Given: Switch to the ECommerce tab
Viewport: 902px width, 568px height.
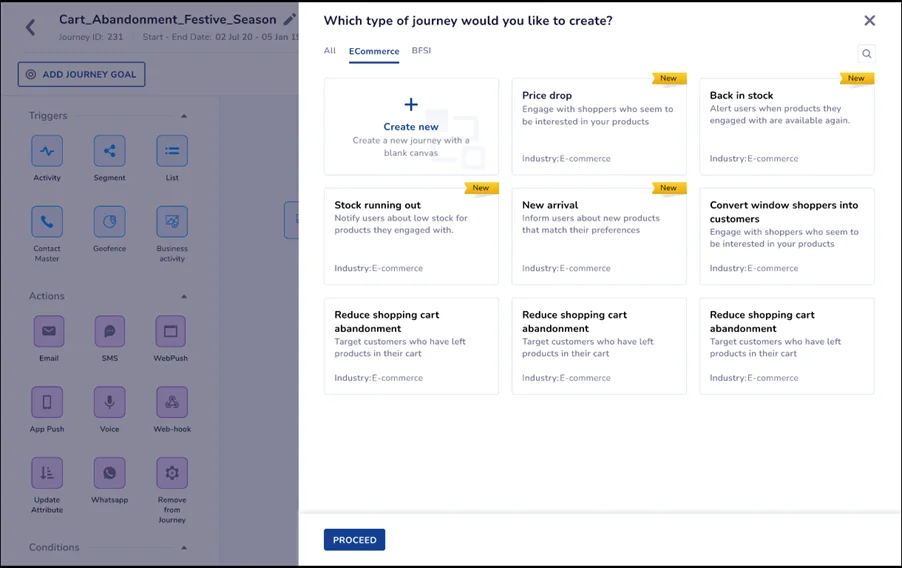Looking at the screenshot, I should [374, 51].
